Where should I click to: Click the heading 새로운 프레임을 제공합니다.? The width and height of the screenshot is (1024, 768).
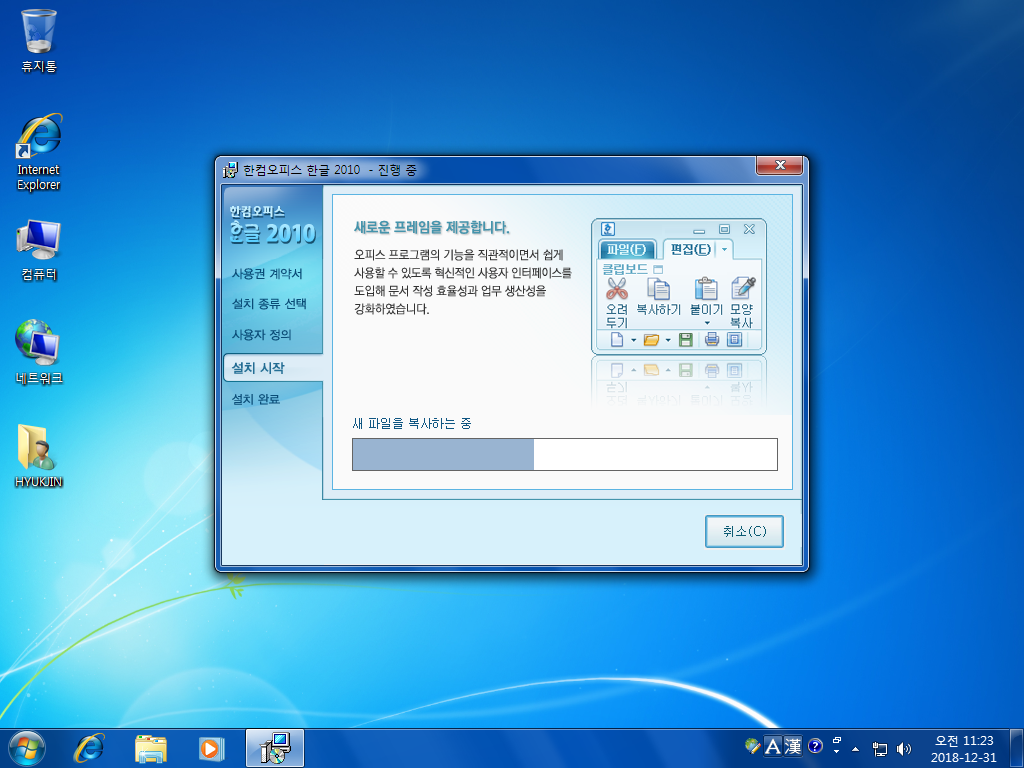click(432, 227)
